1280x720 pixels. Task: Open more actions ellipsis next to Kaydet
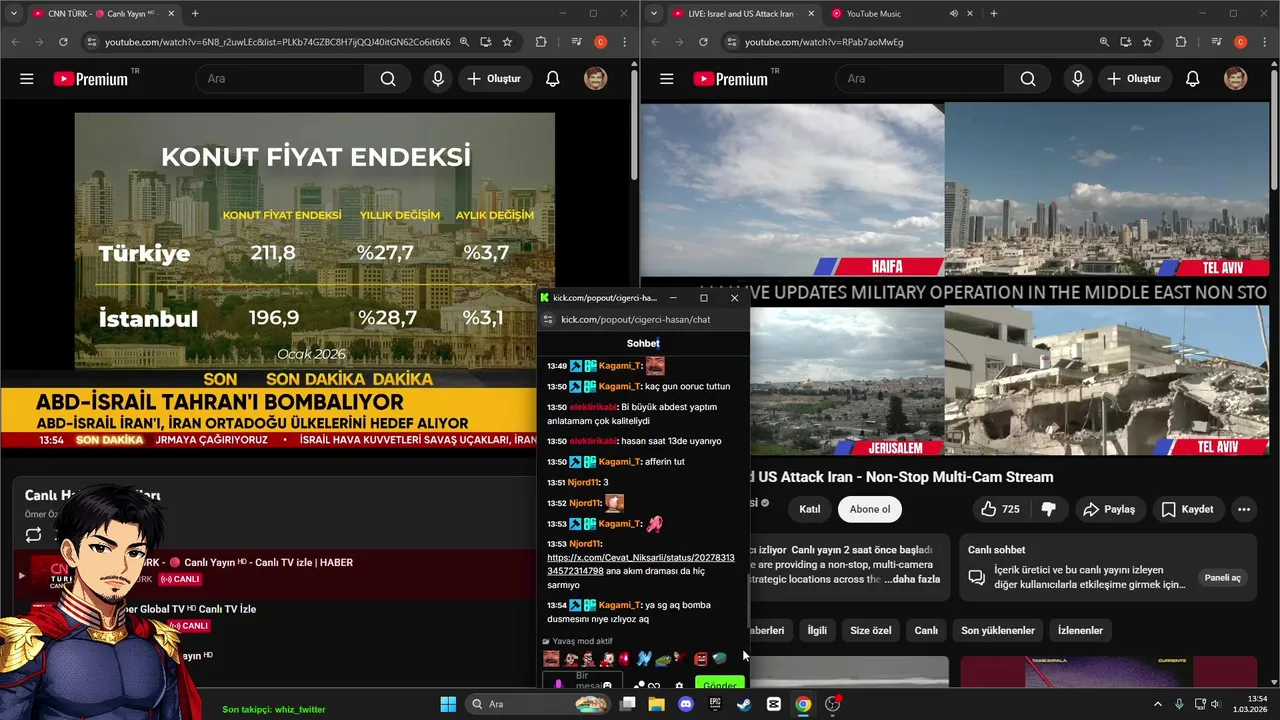pyautogui.click(x=1244, y=509)
